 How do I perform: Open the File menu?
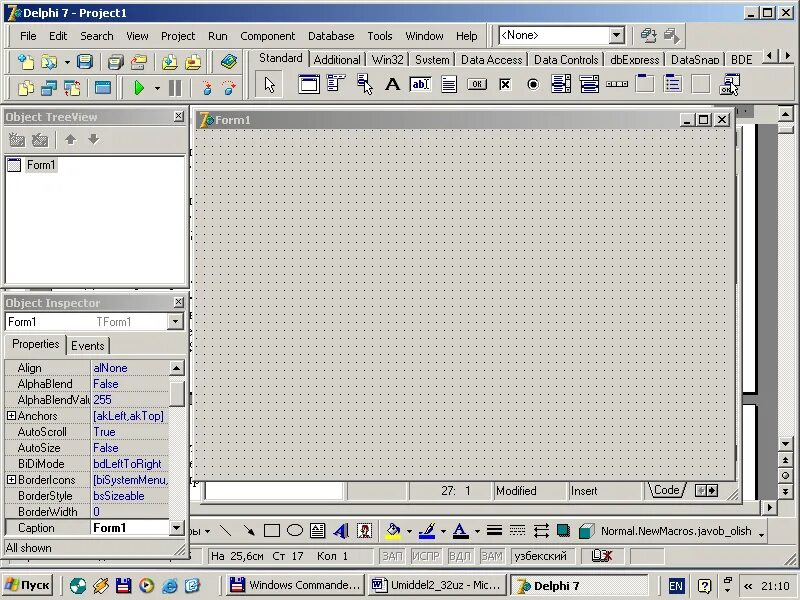[28, 36]
